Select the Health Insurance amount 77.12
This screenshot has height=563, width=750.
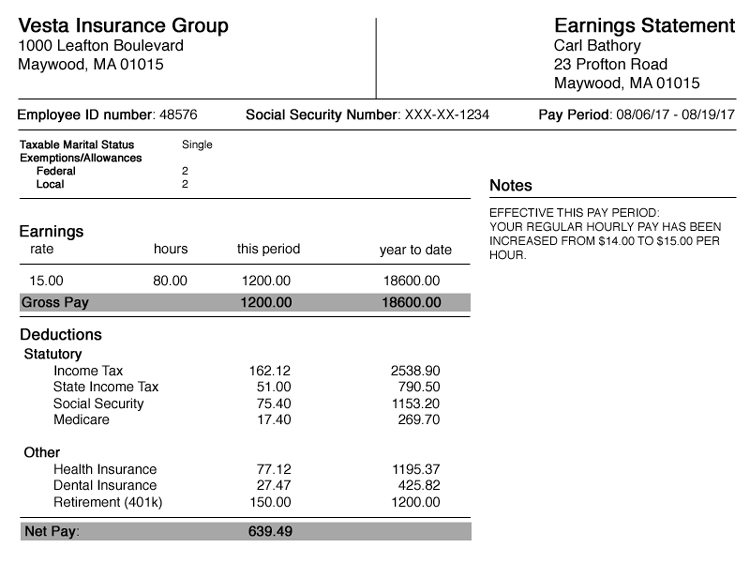pos(274,470)
